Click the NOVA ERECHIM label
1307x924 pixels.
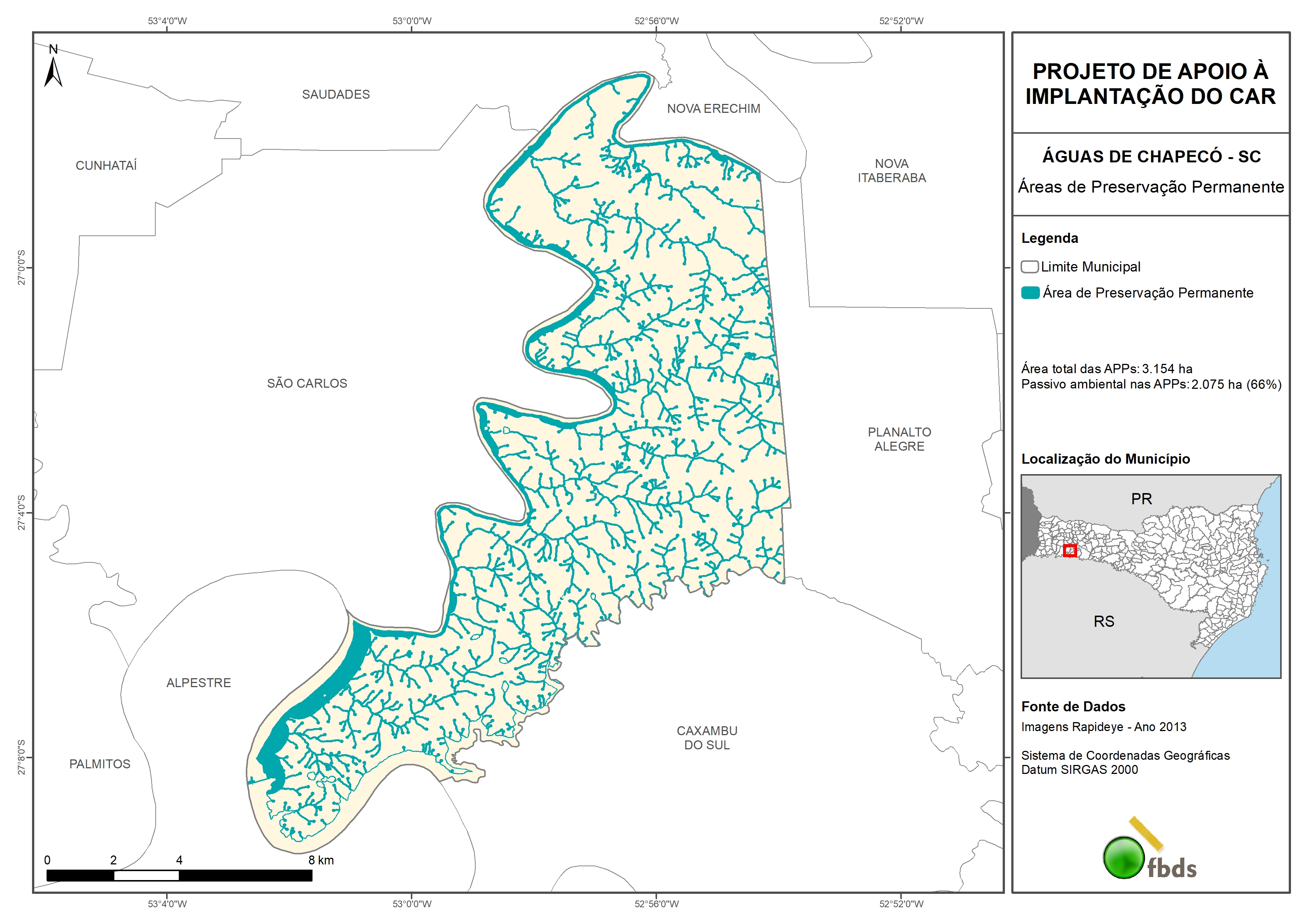pyautogui.click(x=713, y=109)
